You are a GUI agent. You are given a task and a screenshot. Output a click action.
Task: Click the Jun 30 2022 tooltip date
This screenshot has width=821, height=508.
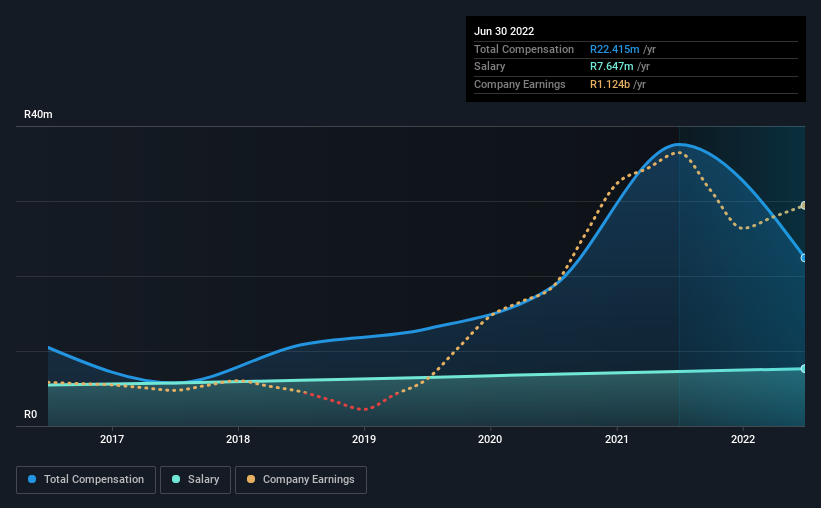tap(504, 31)
